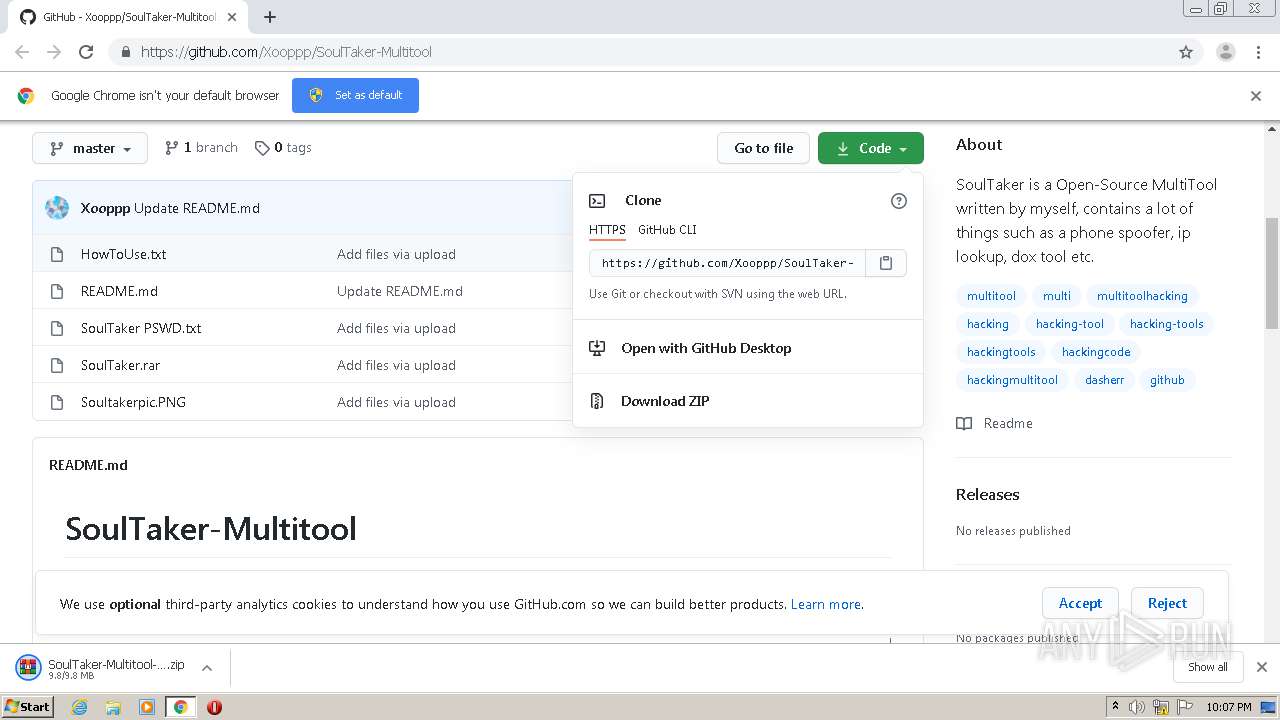Viewport: 1280px width, 720px height.
Task: View the 0 tags link
Action: (x=283, y=147)
